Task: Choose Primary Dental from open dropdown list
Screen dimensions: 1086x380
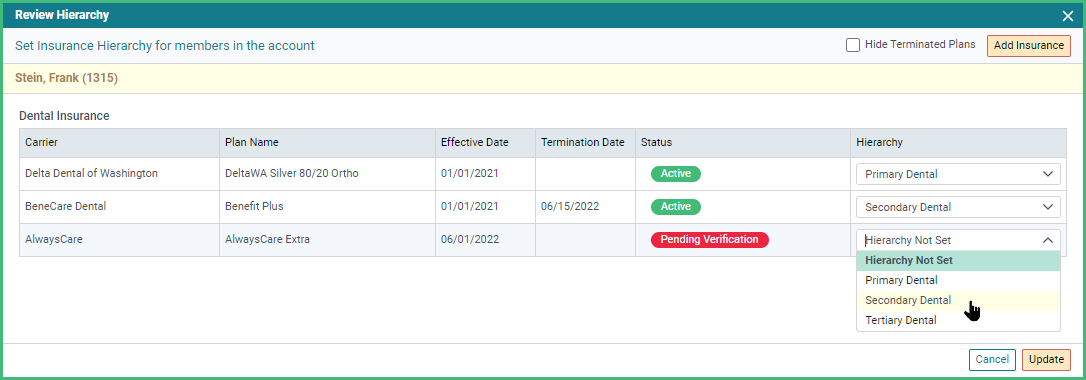Action: pos(958,280)
